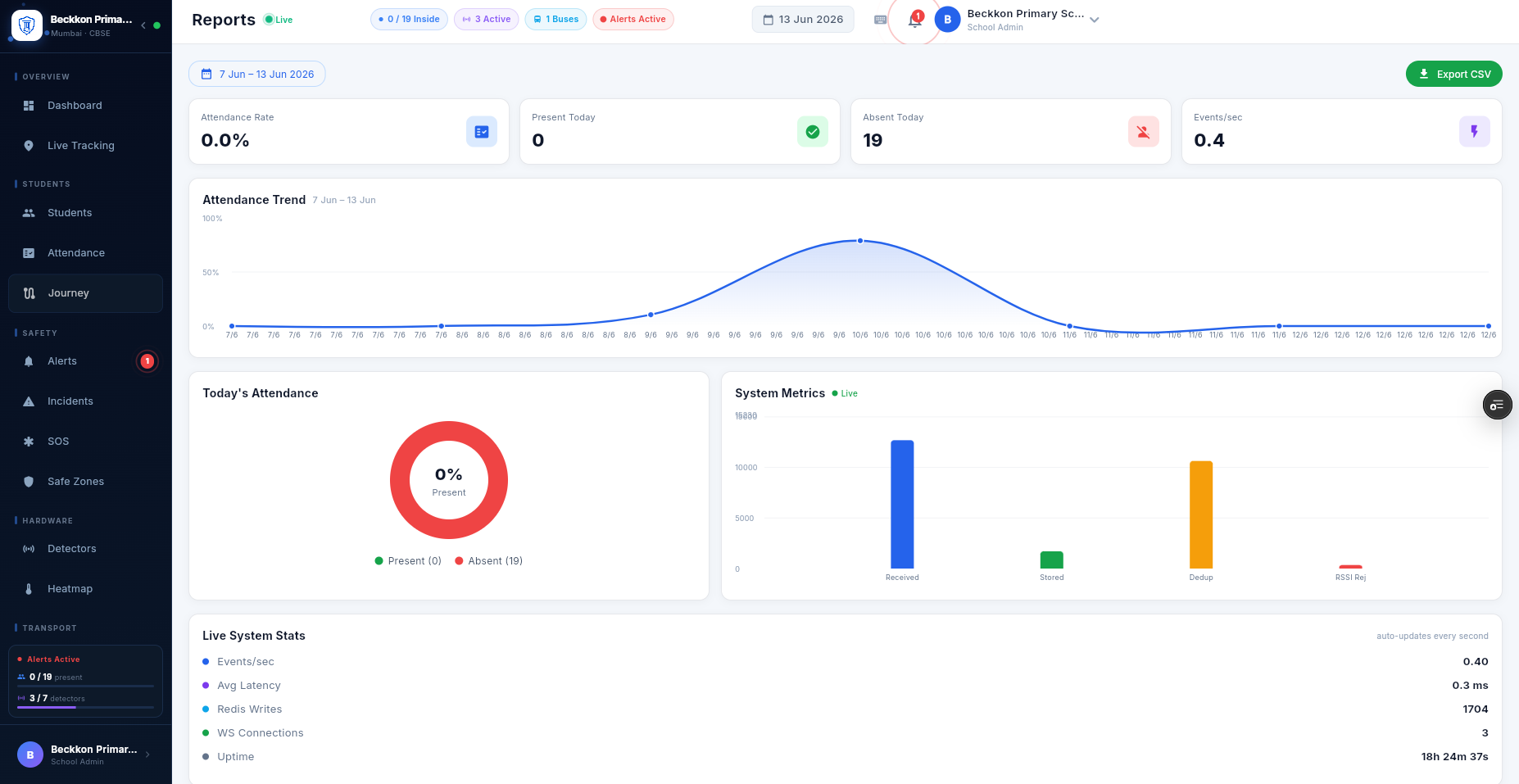The width and height of the screenshot is (1519, 784).
Task: Click the Absent Today red person icon
Action: [1144, 131]
